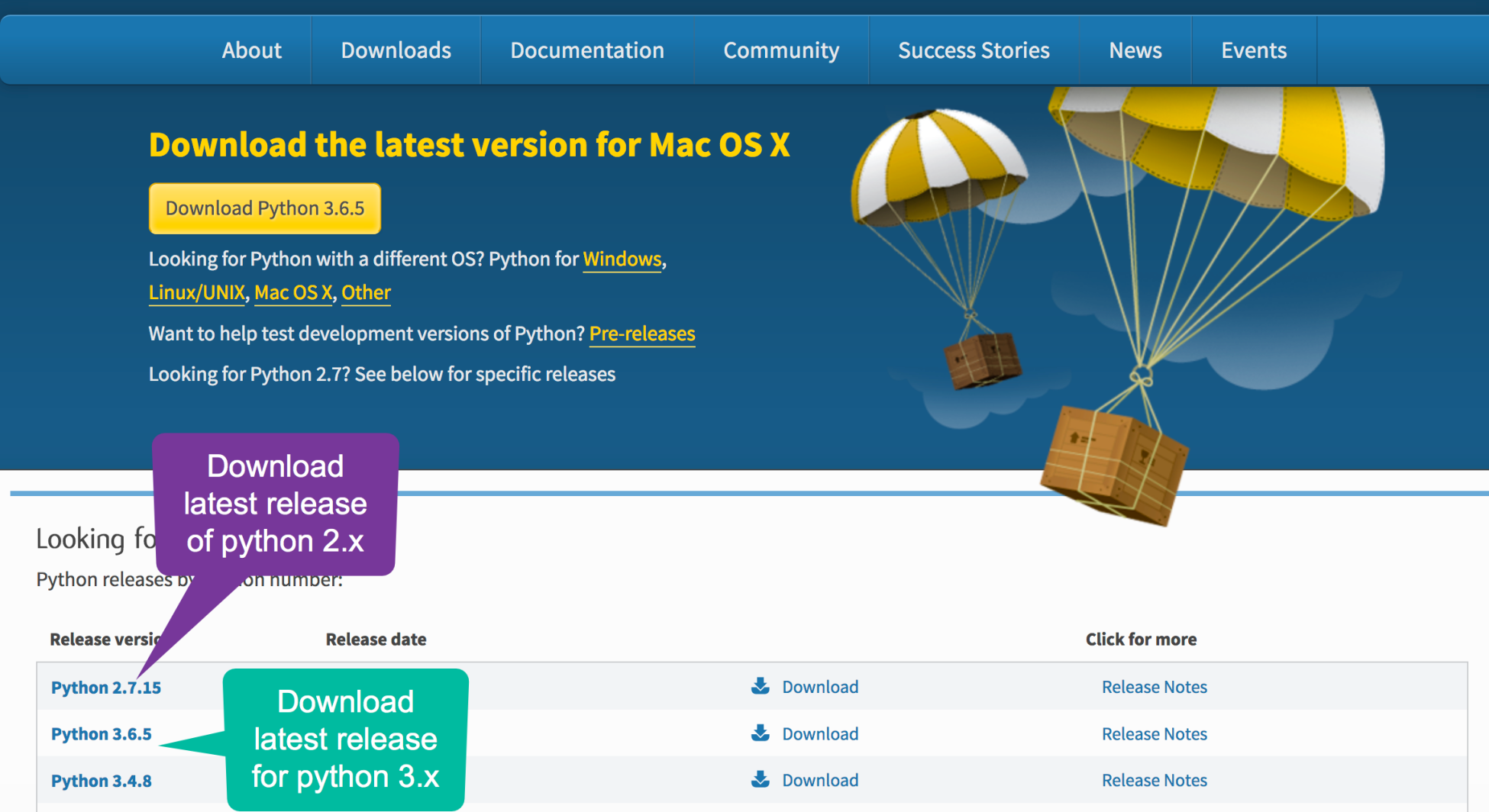This screenshot has width=1489, height=812.
Task: Click the 'Release date' column header
Action: (x=376, y=640)
